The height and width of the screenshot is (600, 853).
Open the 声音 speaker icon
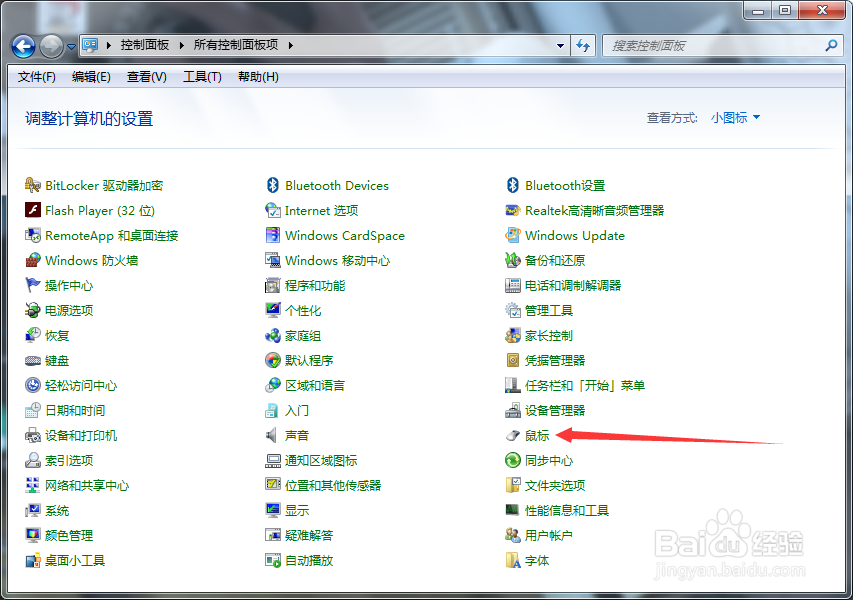click(x=271, y=436)
